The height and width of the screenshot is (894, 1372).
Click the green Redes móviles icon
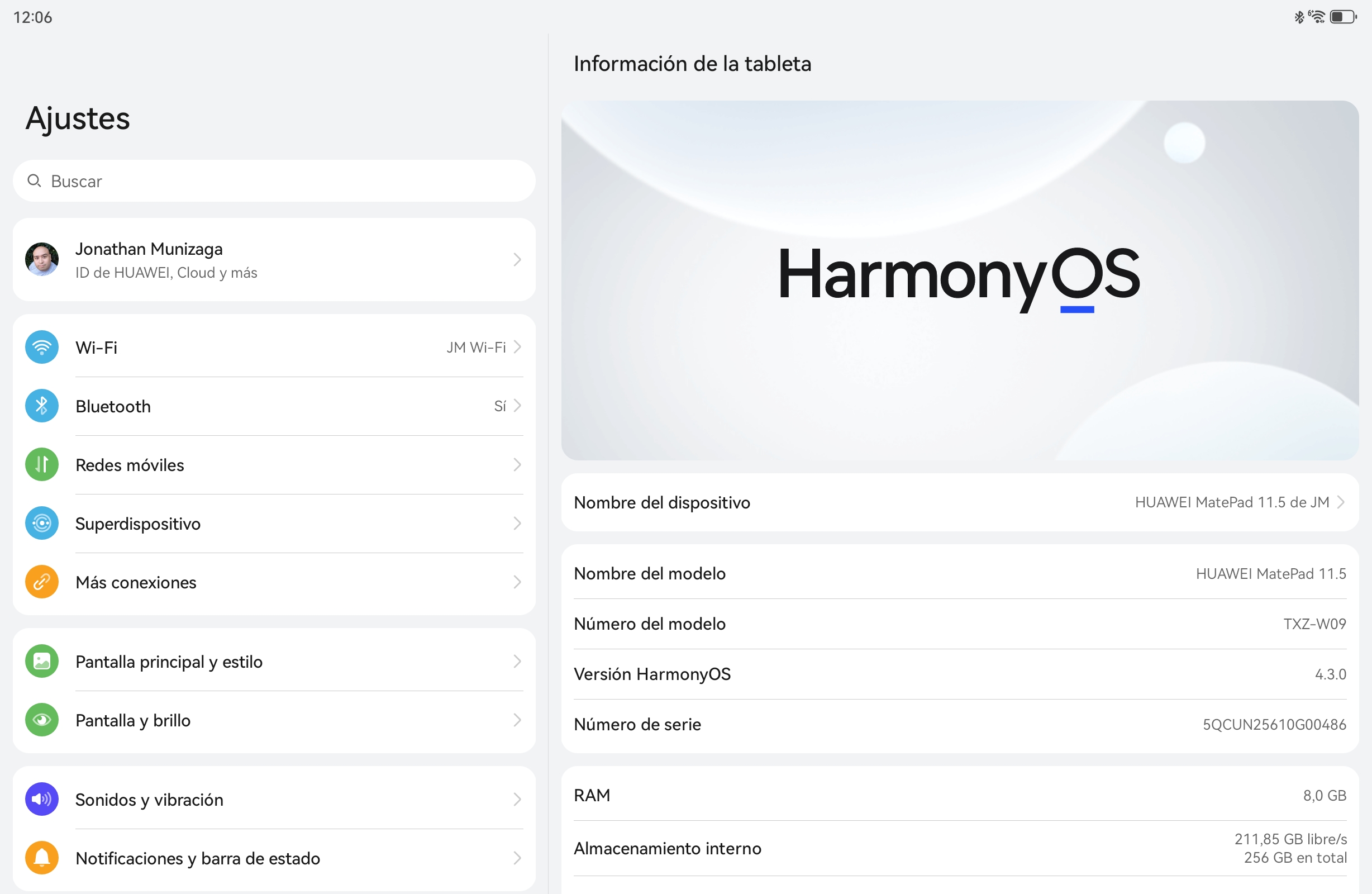(41, 465)
